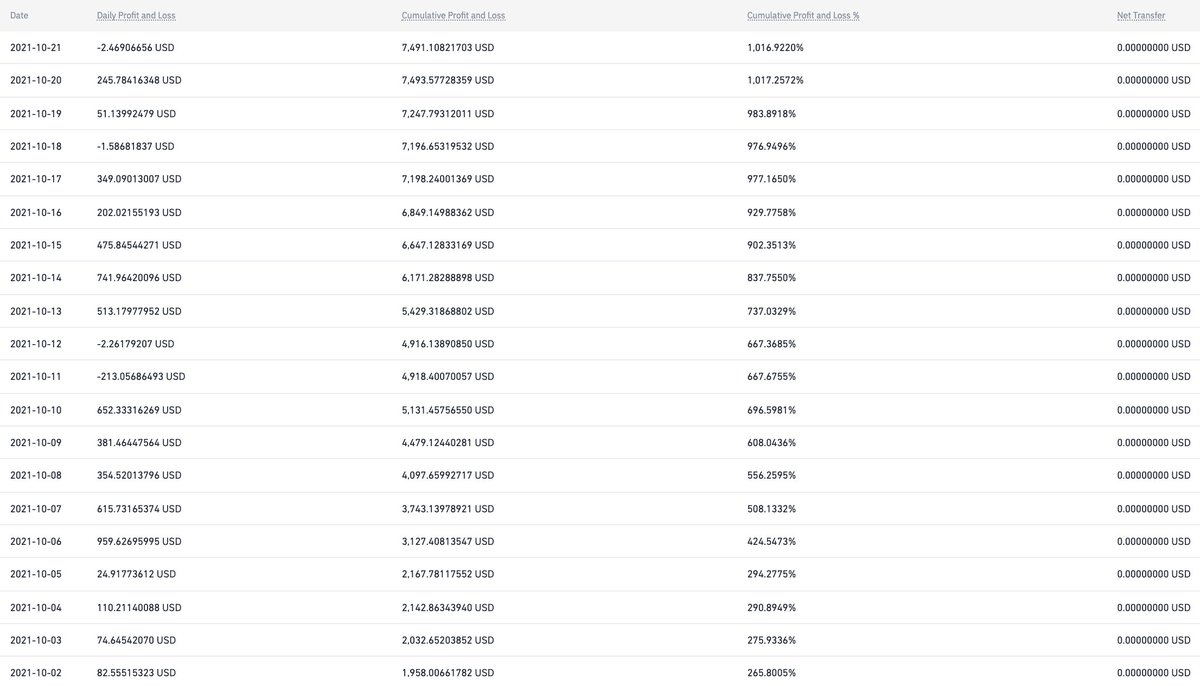Select date cell 2021-10-07
The image size is (1200, 686).
[36, 509]
